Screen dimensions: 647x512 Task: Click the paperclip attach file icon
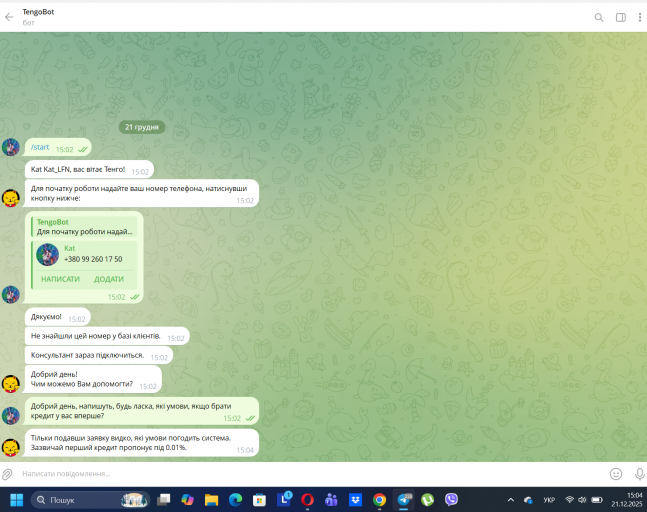pos(7,474)
